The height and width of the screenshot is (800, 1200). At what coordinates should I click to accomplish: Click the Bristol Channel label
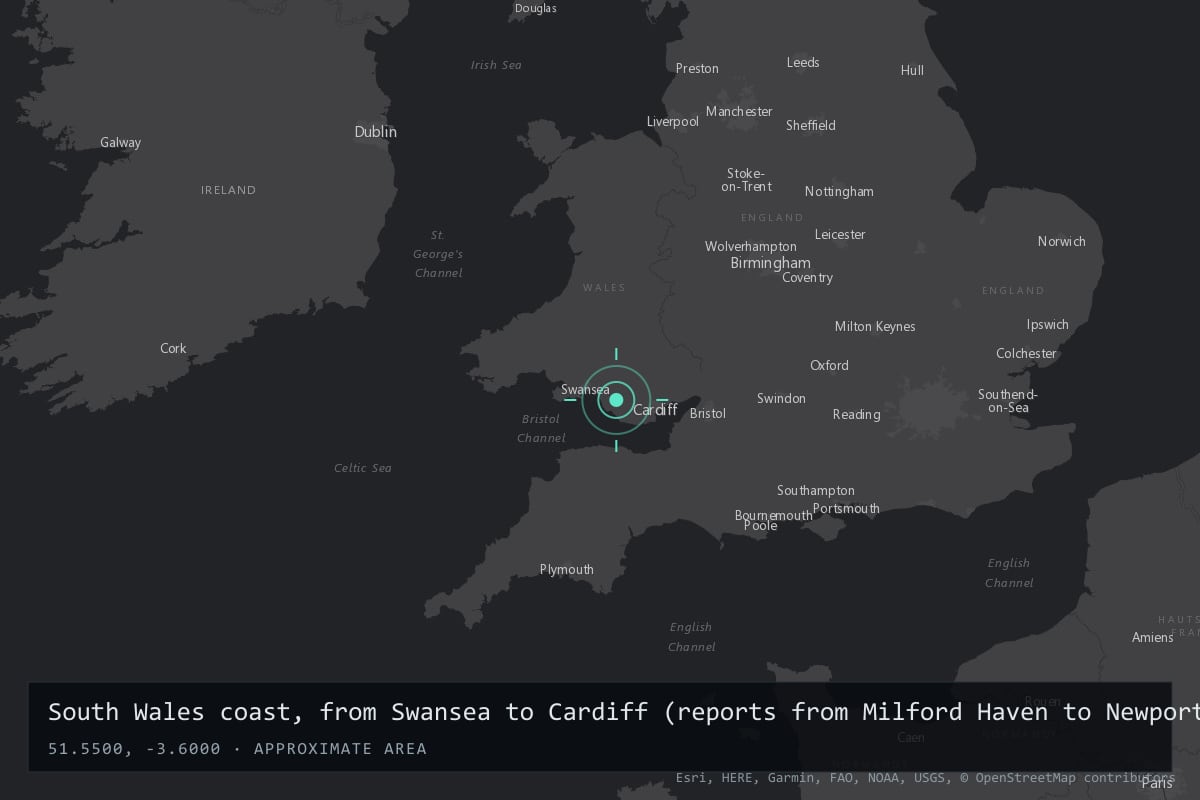tap(541, 428)
